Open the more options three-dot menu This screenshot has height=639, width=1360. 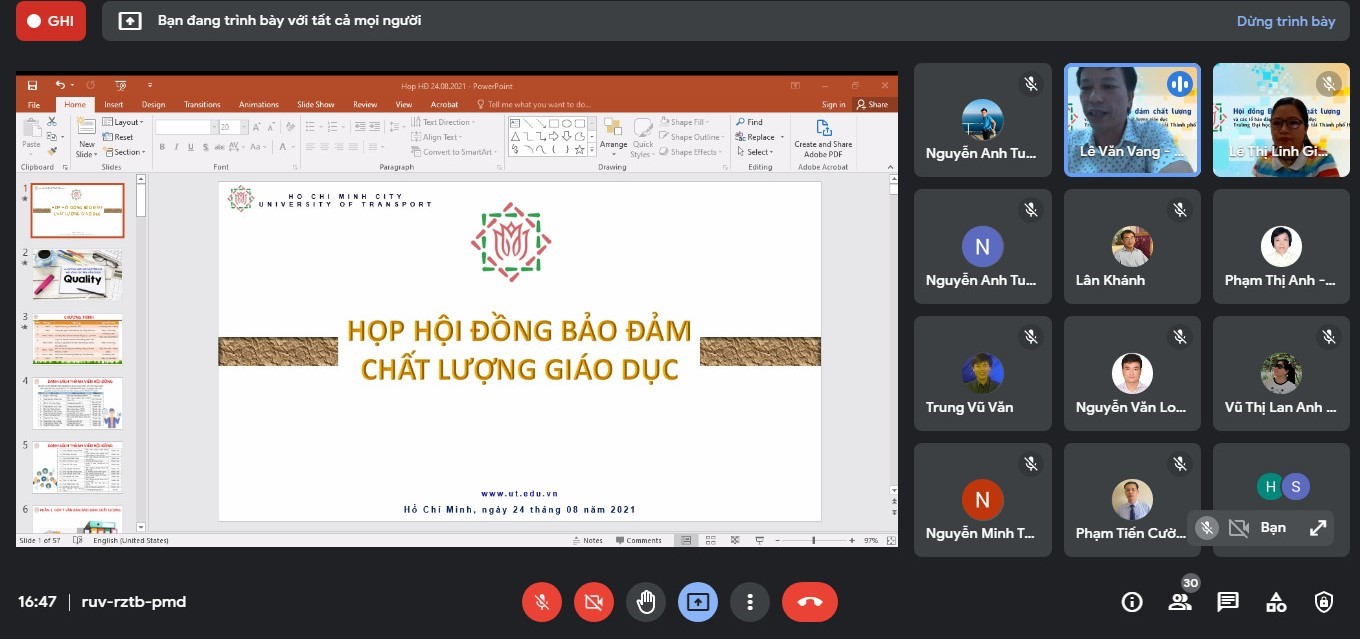(x=749, y=602)
